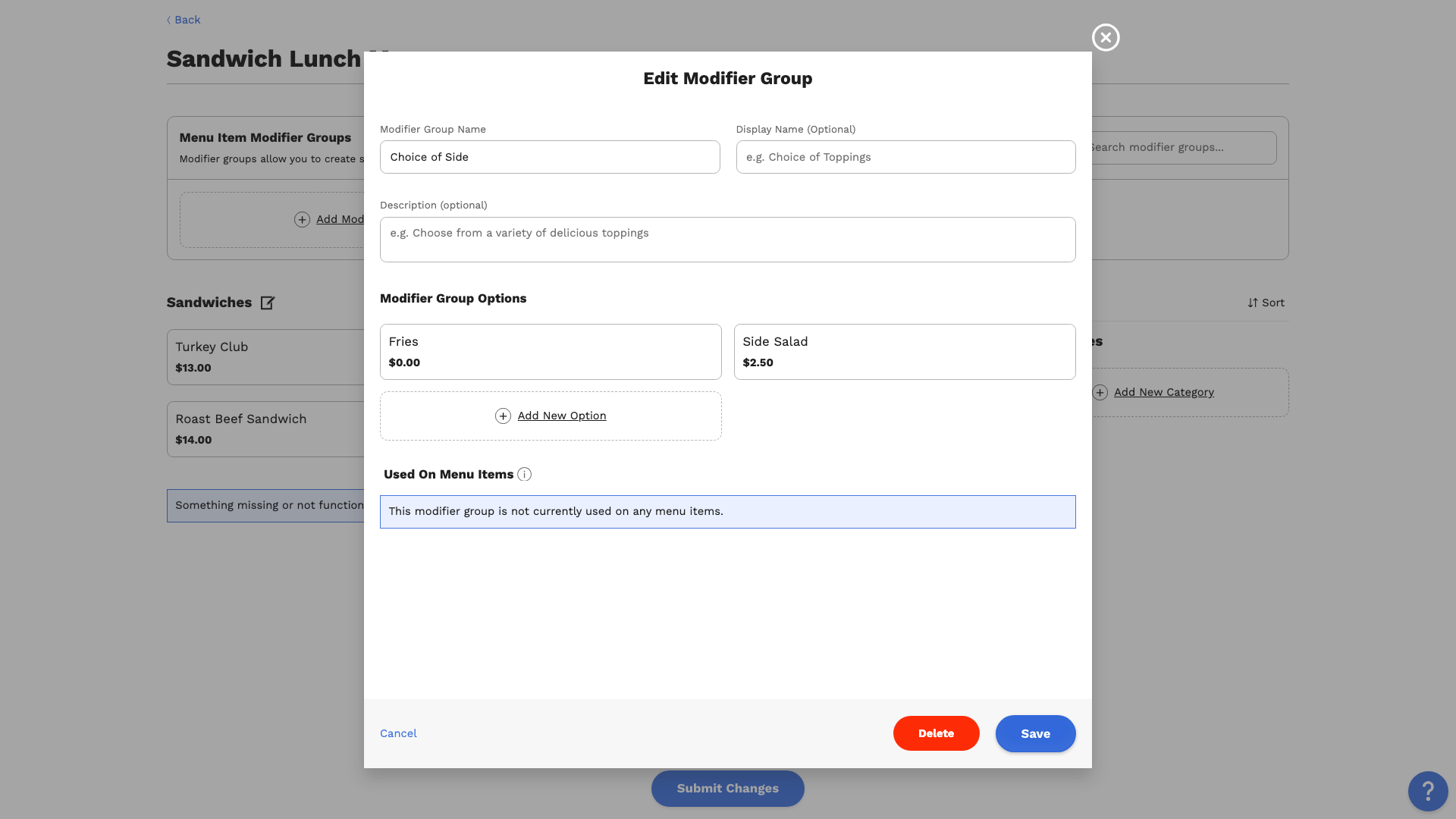Click the 'not currently used on any menu items' notice

pos(728,512)
